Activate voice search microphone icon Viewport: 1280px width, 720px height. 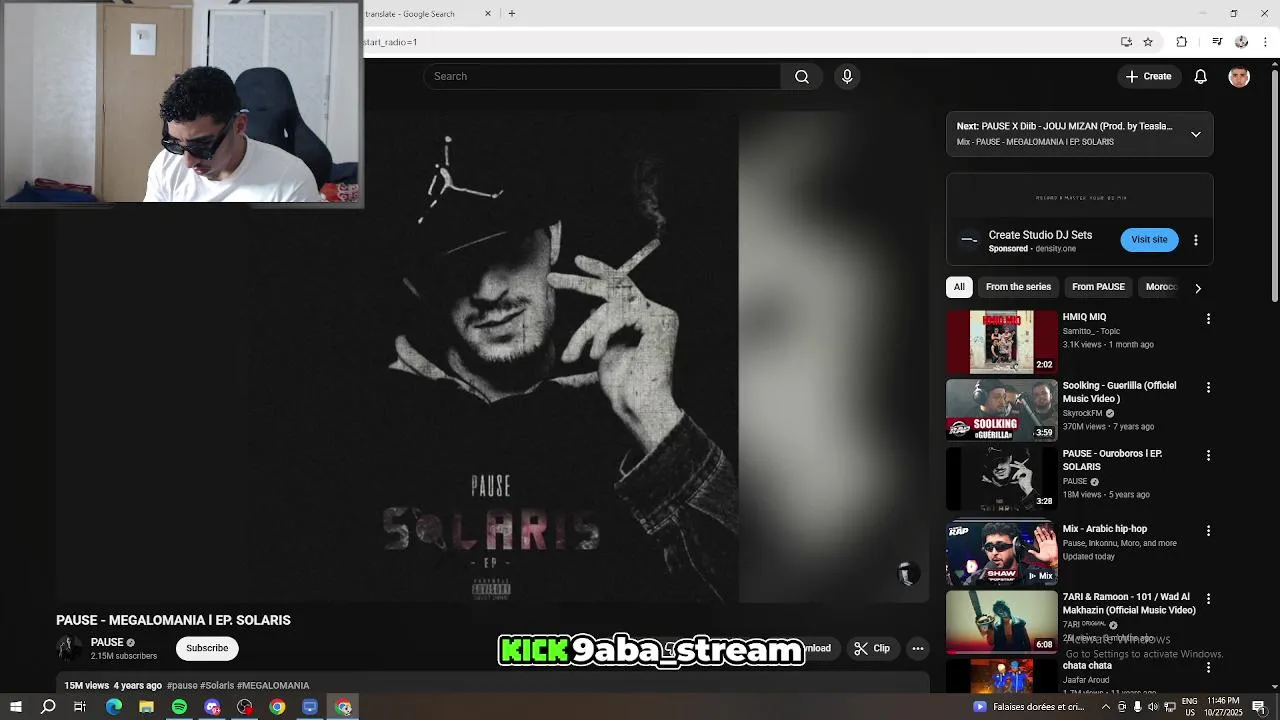[847, 77]
